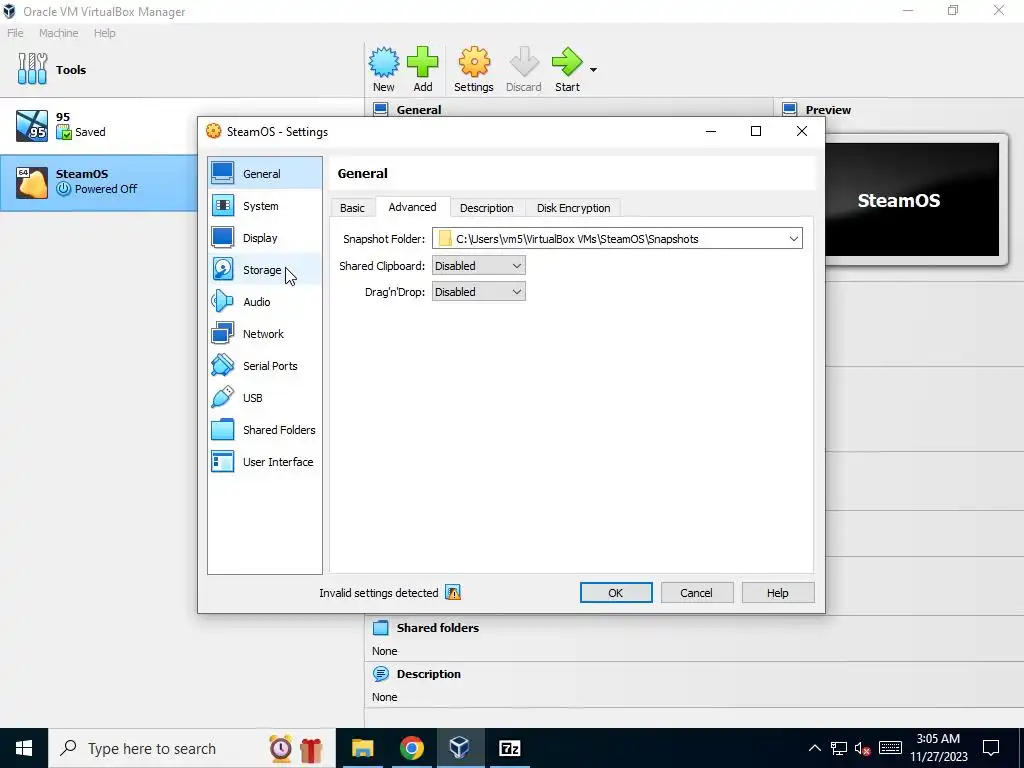Click the Discard toolbar icon
This screenshot has width=1024, height=768.
click(524, 69)
